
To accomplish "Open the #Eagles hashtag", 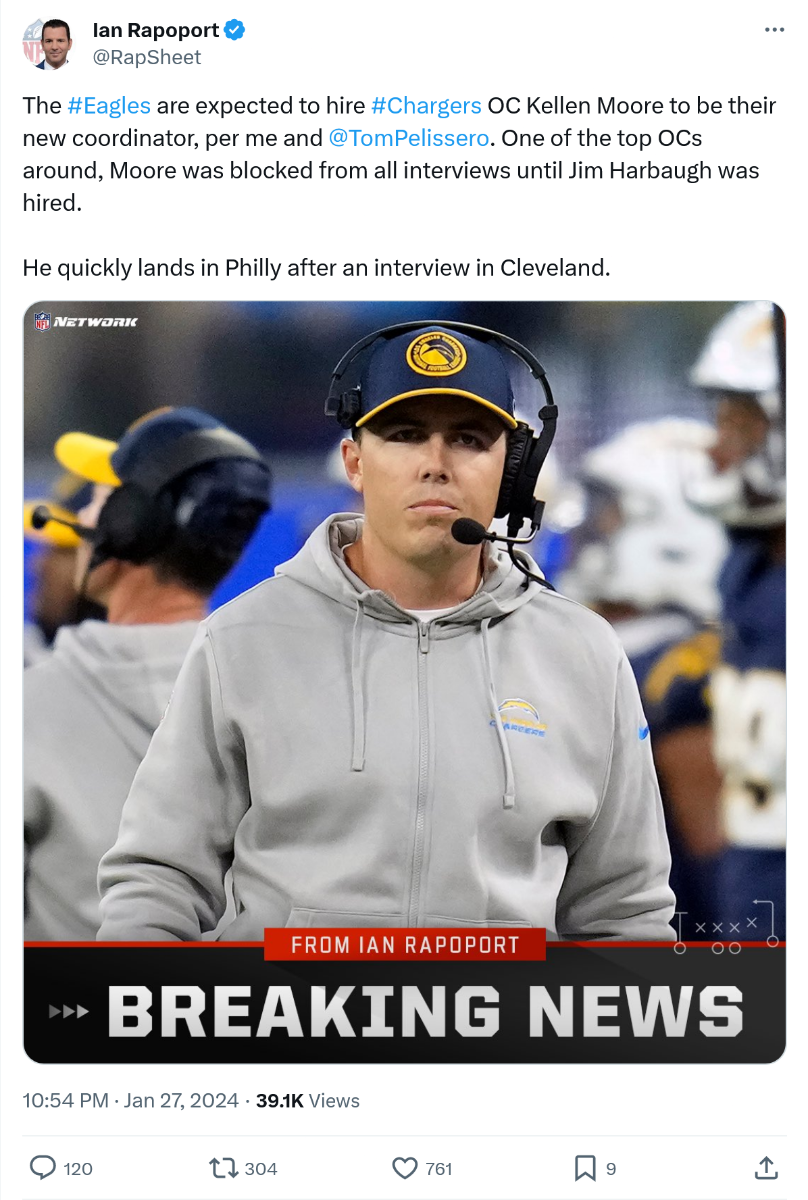I will (x=109, y=106).
